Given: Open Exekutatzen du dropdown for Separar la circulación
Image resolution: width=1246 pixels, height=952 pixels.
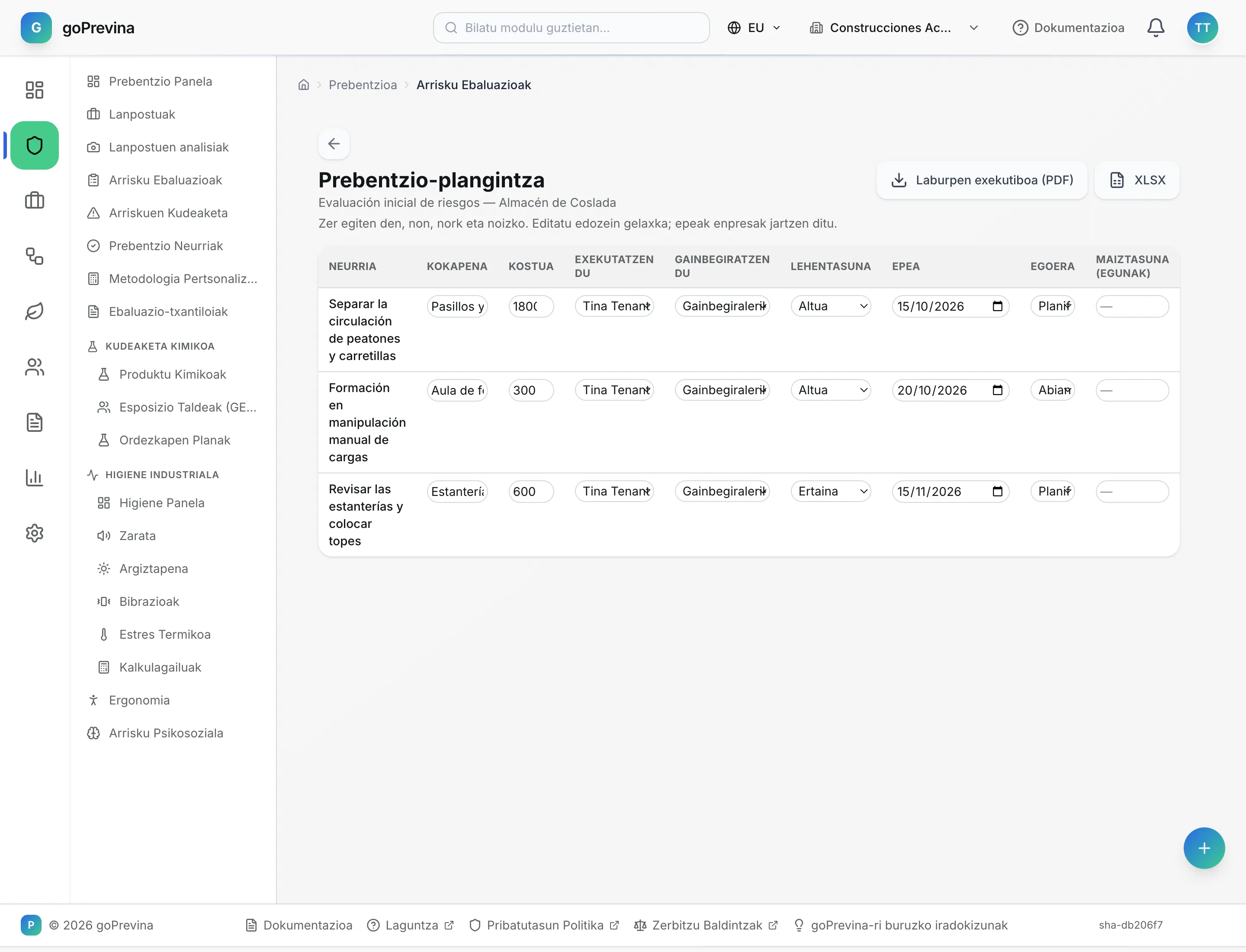Looking at the screenshot, I should [614, 306].
